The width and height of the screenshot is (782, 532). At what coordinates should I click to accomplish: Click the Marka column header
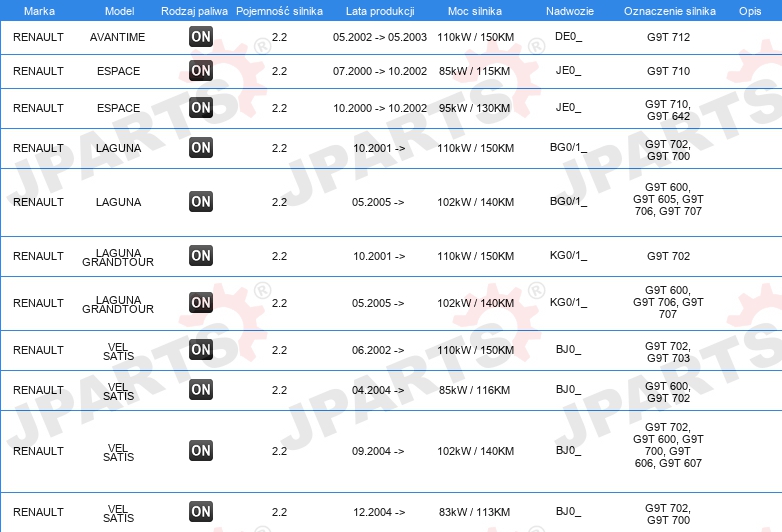[39, 11]
